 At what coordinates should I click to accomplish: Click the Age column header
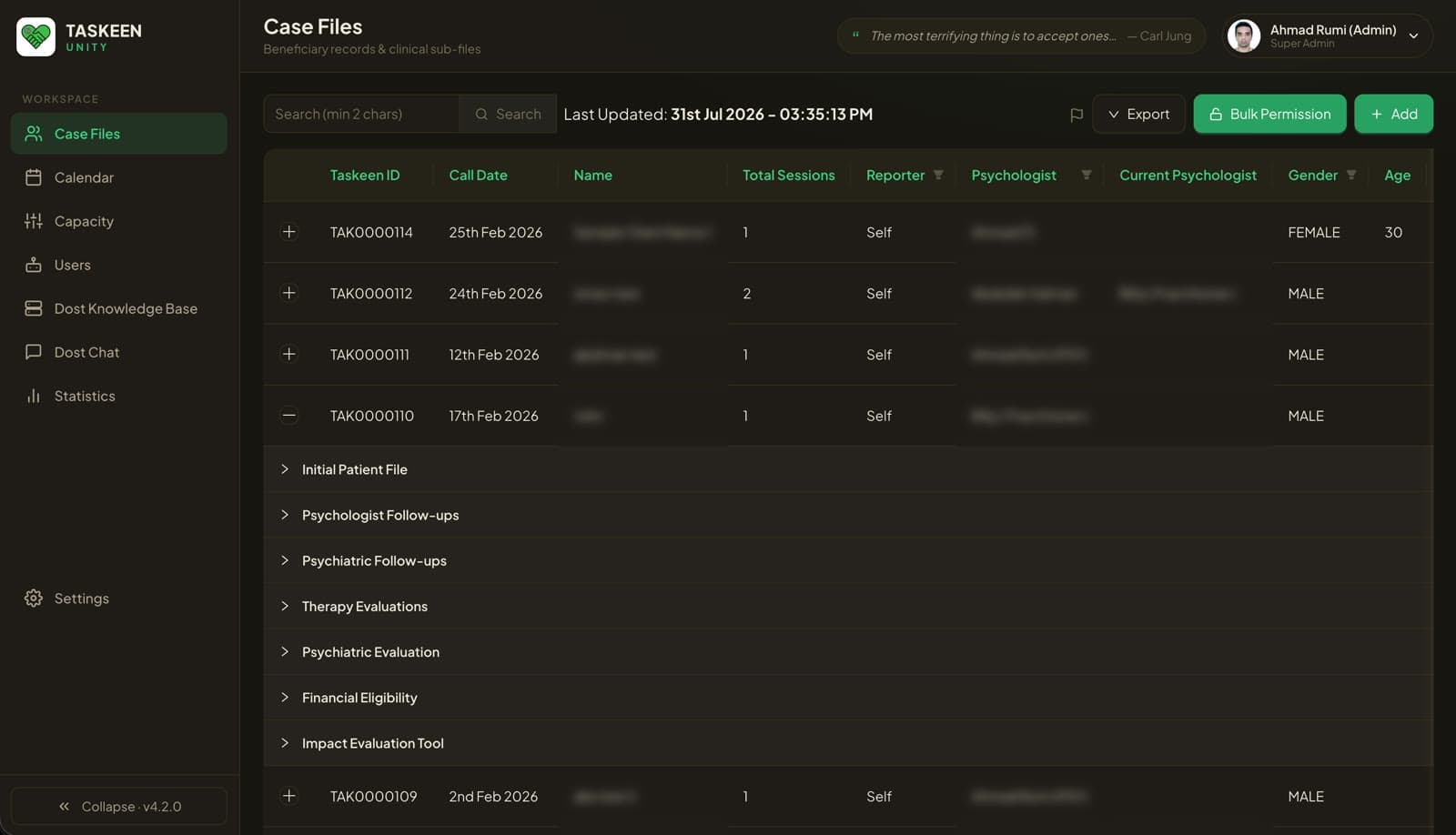point(1397,175)
